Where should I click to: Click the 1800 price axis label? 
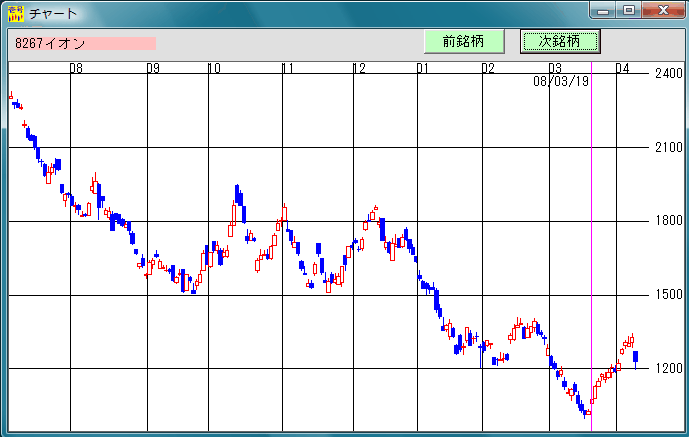click(x=669, y=221)
